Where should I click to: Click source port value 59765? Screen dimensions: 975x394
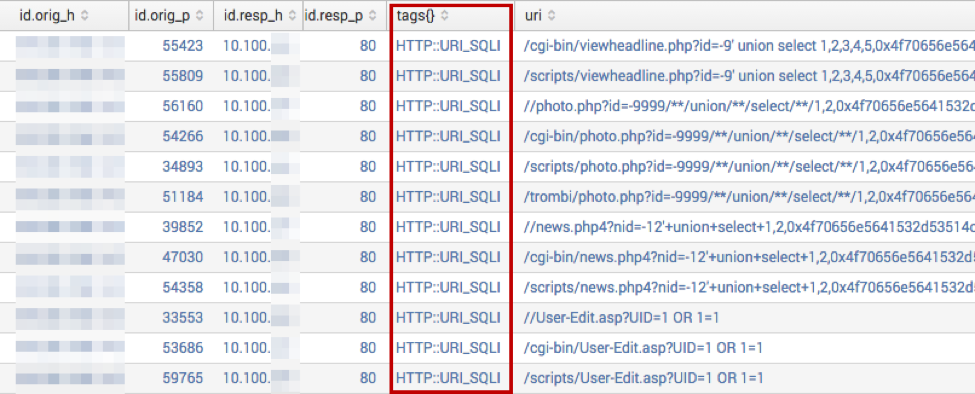click(x=183, y=378)
